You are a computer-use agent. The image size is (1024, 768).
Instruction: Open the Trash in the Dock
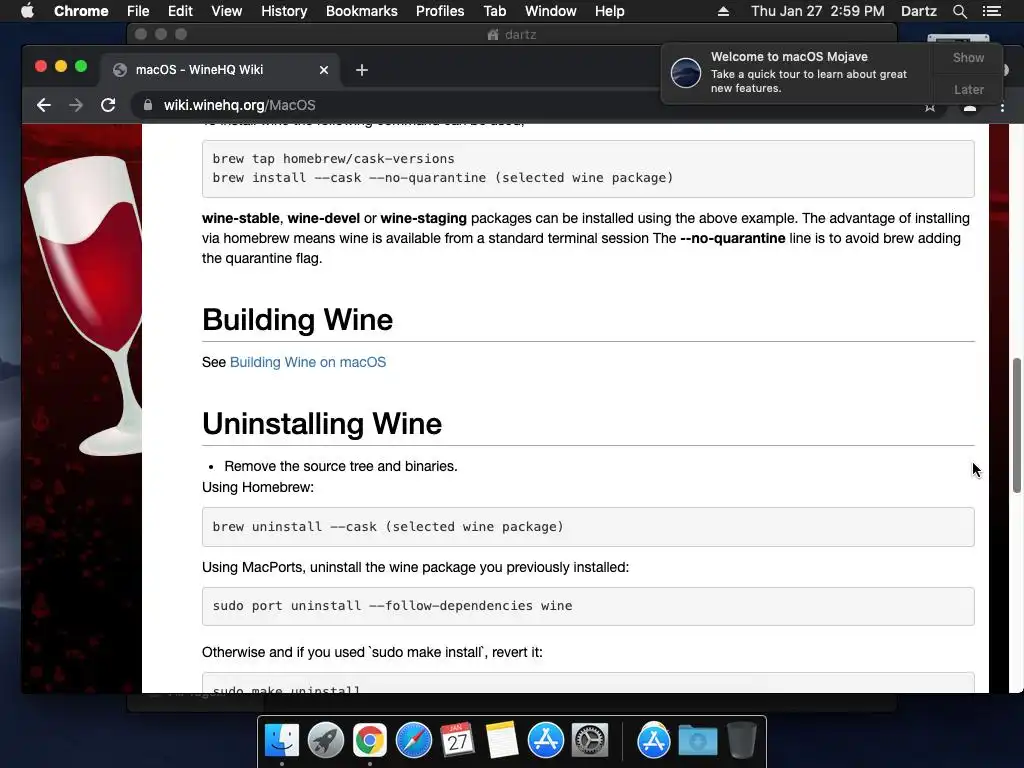(x=741, y=741)
